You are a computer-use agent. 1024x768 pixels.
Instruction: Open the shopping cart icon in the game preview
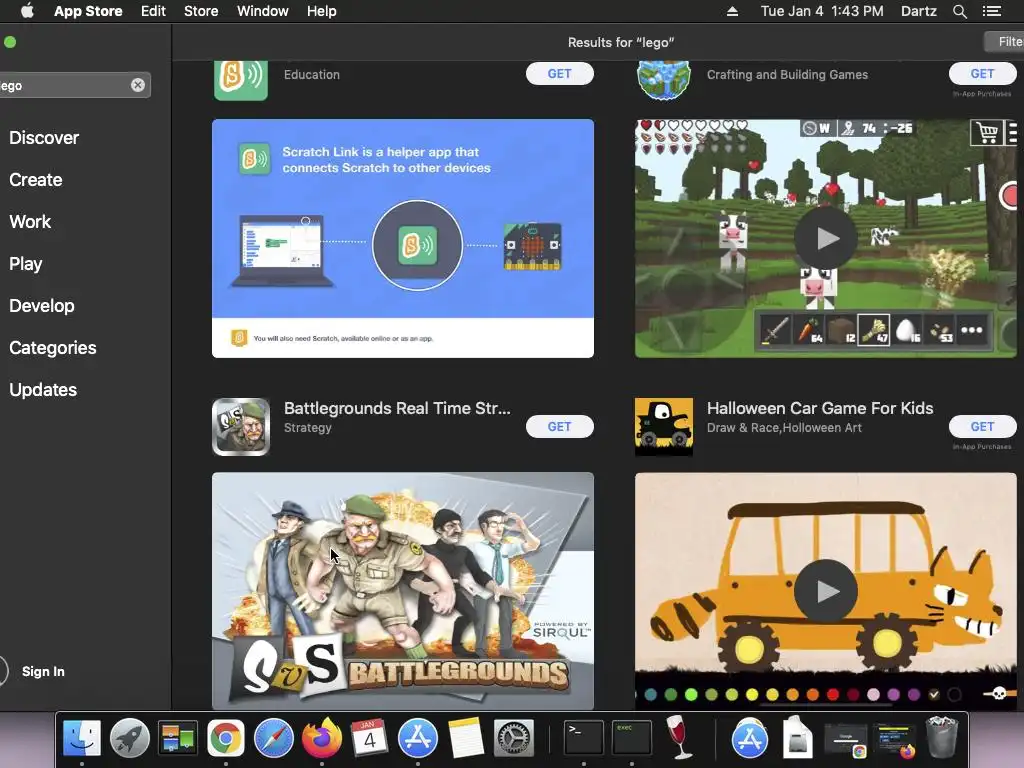[x=987, y=132]
